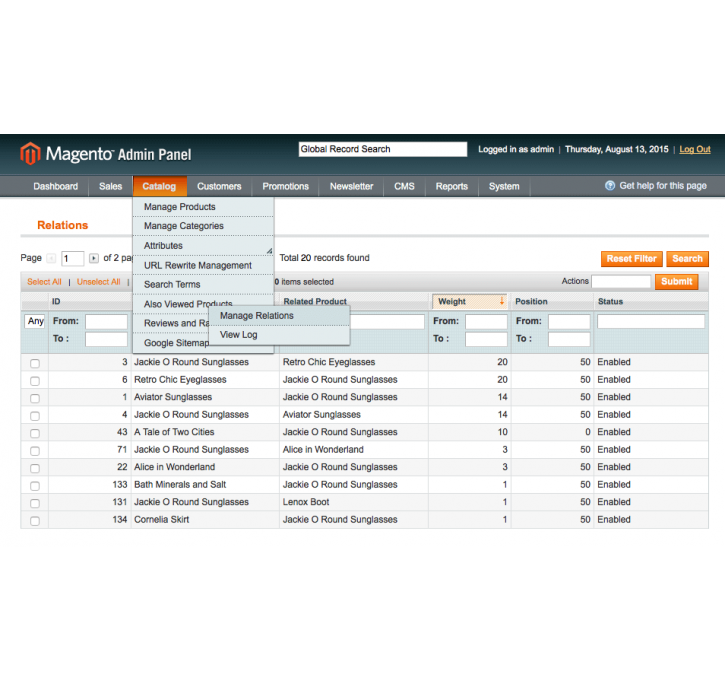Click Lenox Boot related product cell
Viewport: 725px width, 680px height.
306,502
